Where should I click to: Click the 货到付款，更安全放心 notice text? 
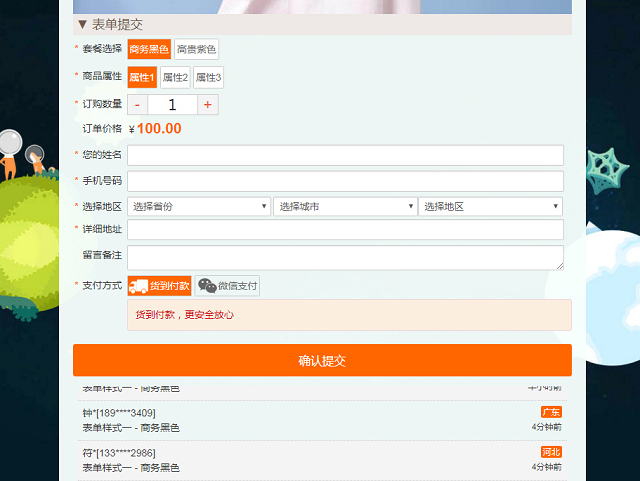184,315
